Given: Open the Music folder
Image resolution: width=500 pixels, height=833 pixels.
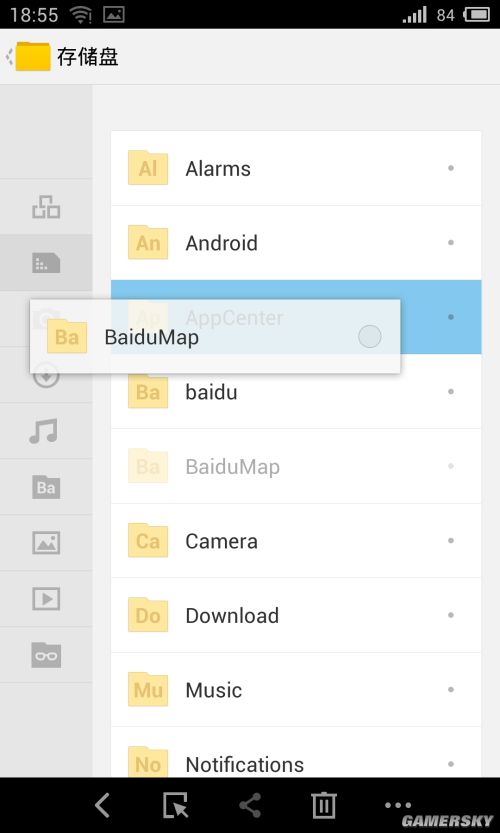Looking at the screenshot, I should click(296, 690).
